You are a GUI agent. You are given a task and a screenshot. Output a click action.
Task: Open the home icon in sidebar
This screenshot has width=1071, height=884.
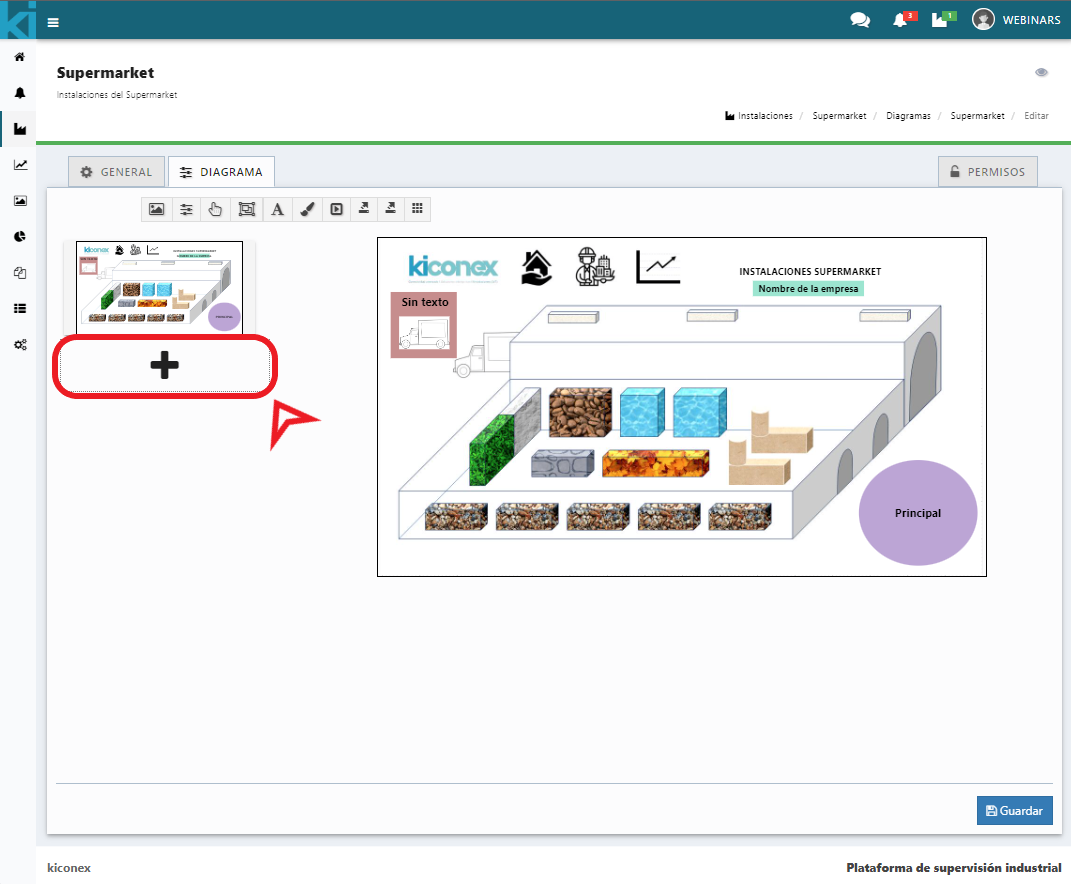point(19,57)
